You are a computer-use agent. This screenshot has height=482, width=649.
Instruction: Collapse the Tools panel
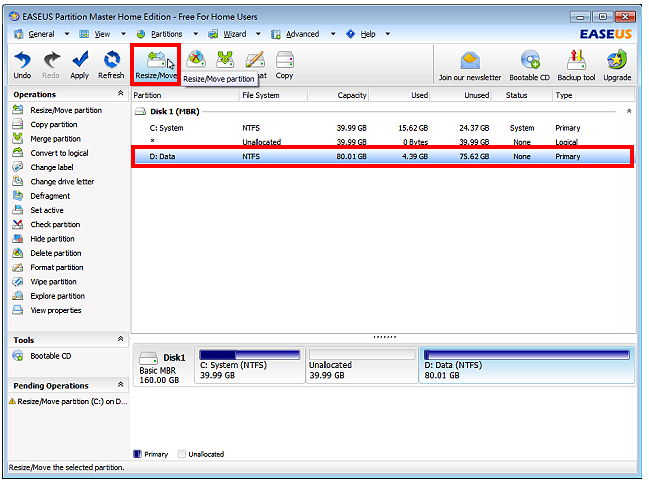tap(120, 339)
